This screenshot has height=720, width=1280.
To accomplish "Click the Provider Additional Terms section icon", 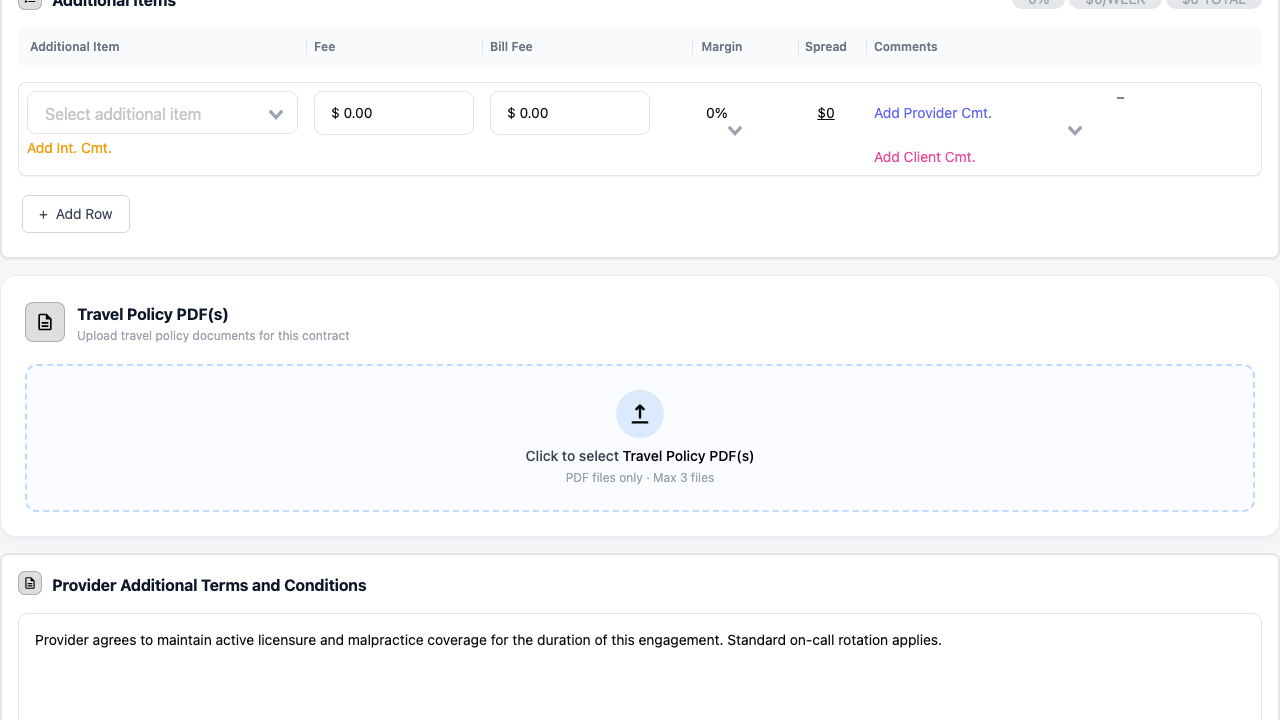I will coord(31,583).
